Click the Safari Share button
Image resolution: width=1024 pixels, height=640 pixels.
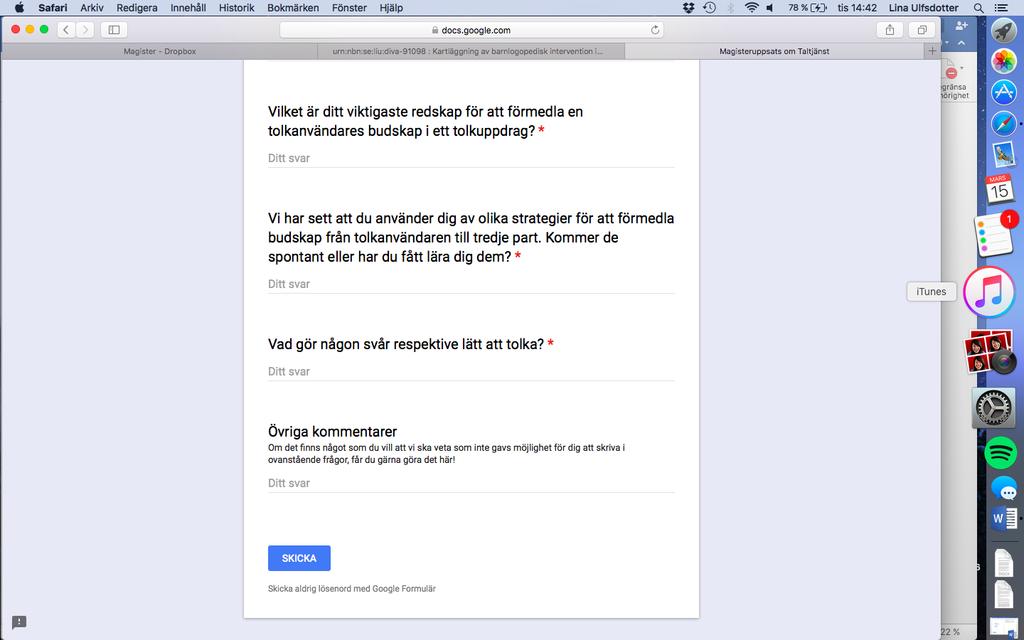pyautogui.click(x=889, y=29)
